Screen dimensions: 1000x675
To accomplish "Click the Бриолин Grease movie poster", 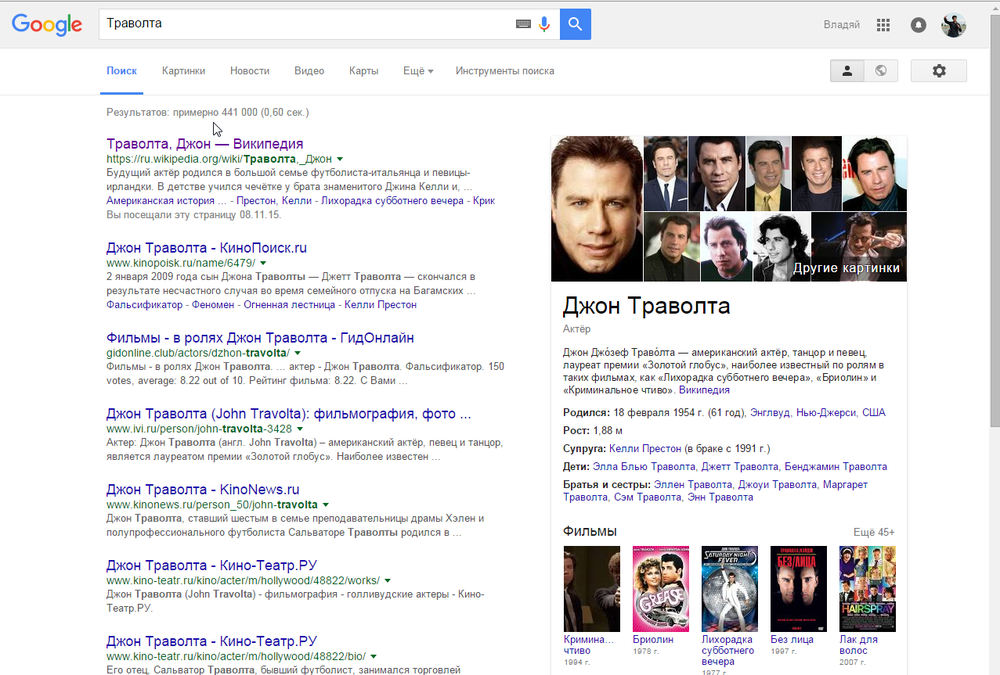I will tap(661, 587).
